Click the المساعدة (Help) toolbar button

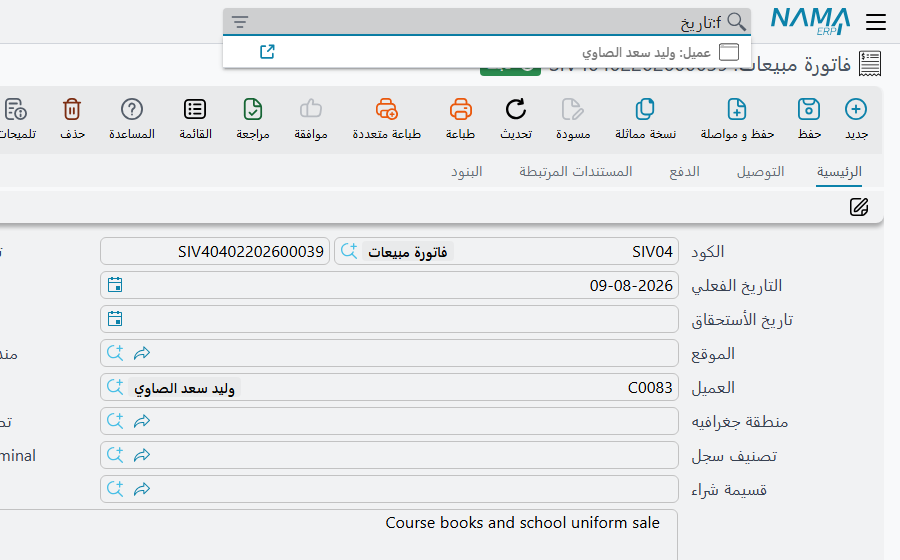[131, 119]
